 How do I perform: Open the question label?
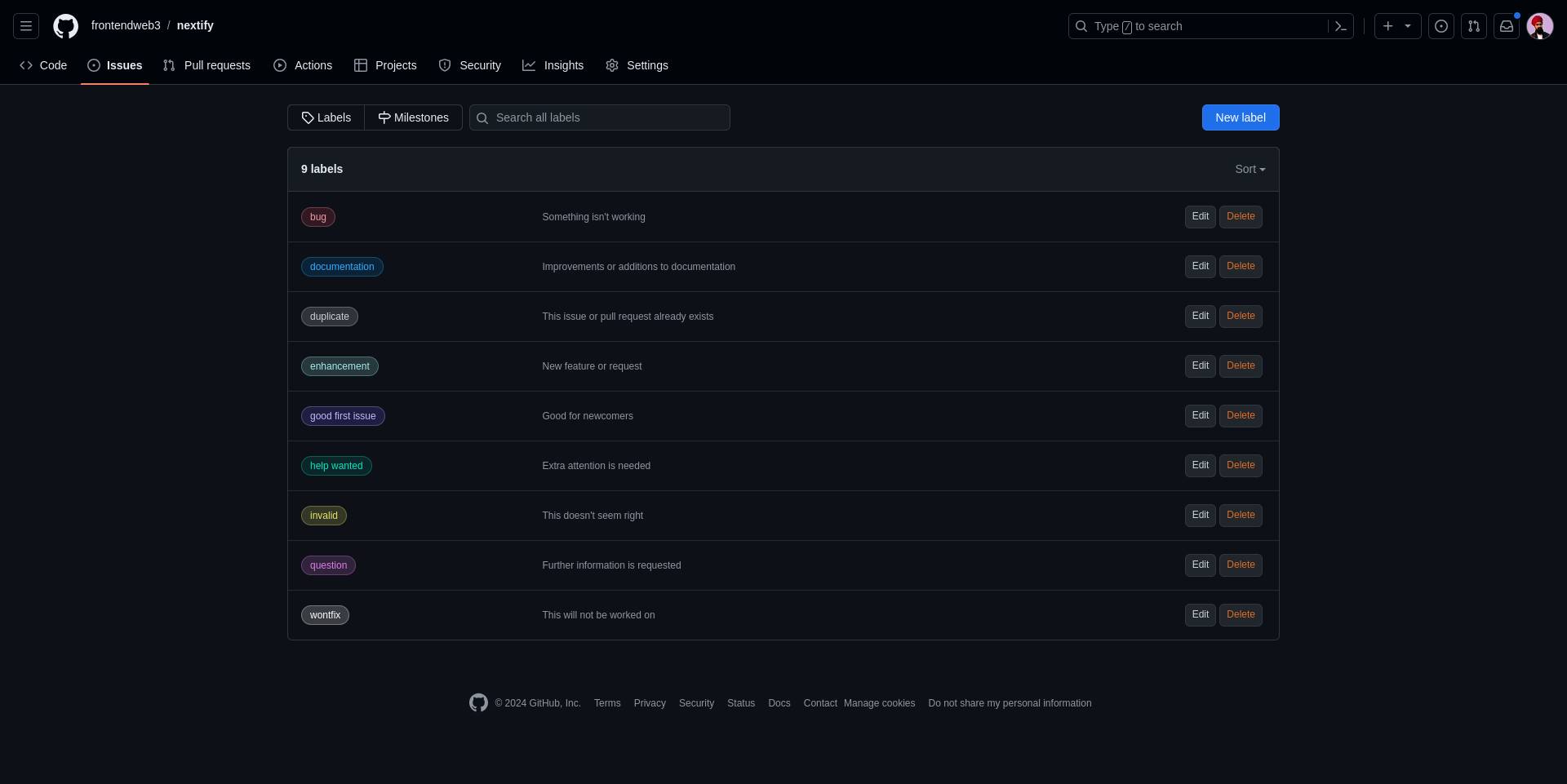pos(328,565)
